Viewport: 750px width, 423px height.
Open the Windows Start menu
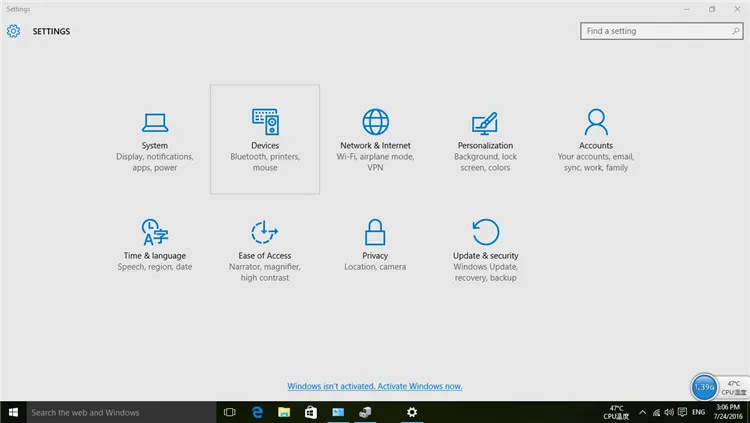(x=13, y=412)
